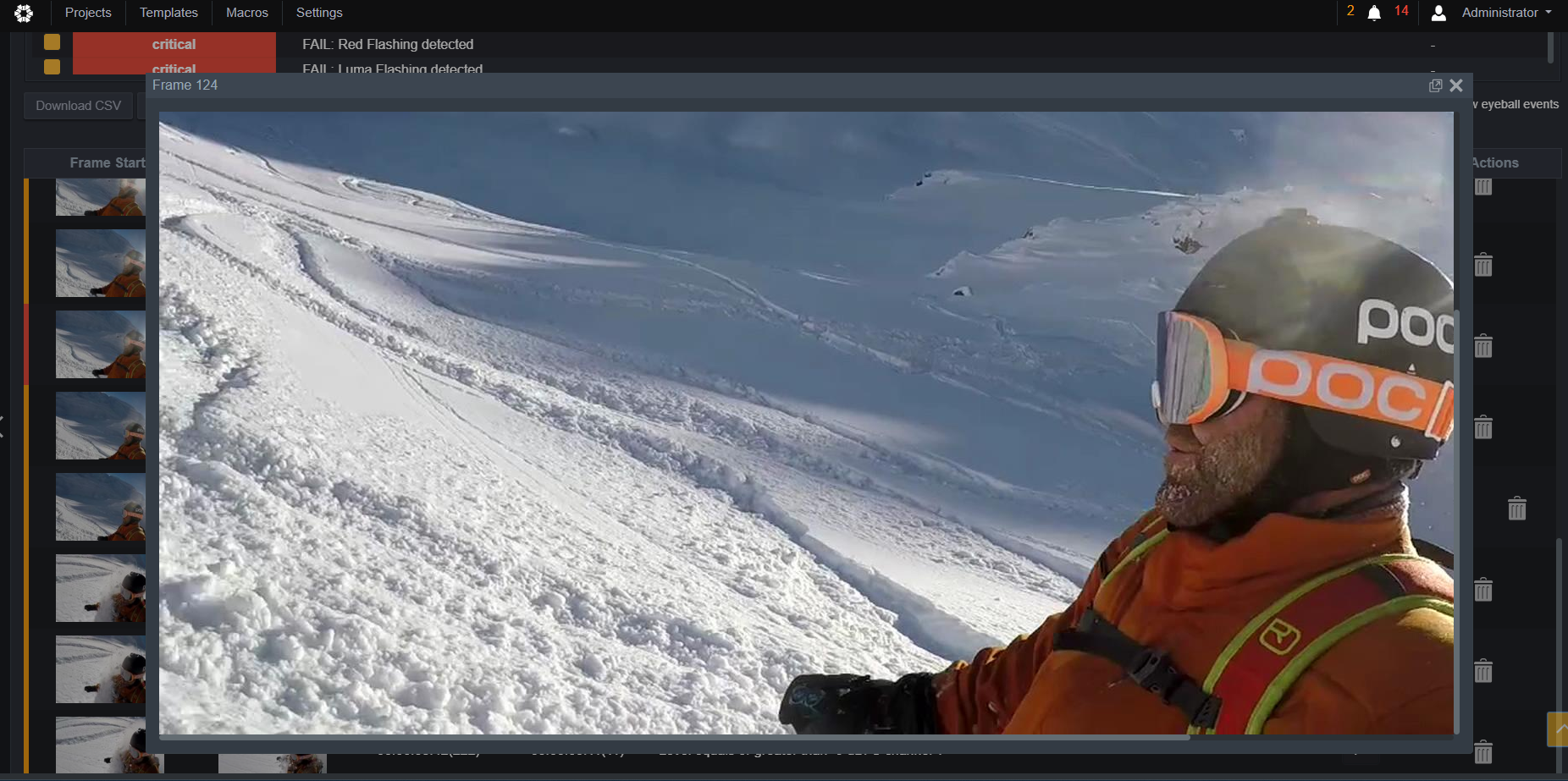
Task: Open the Projects menu
Action: (x=88, y=13)
